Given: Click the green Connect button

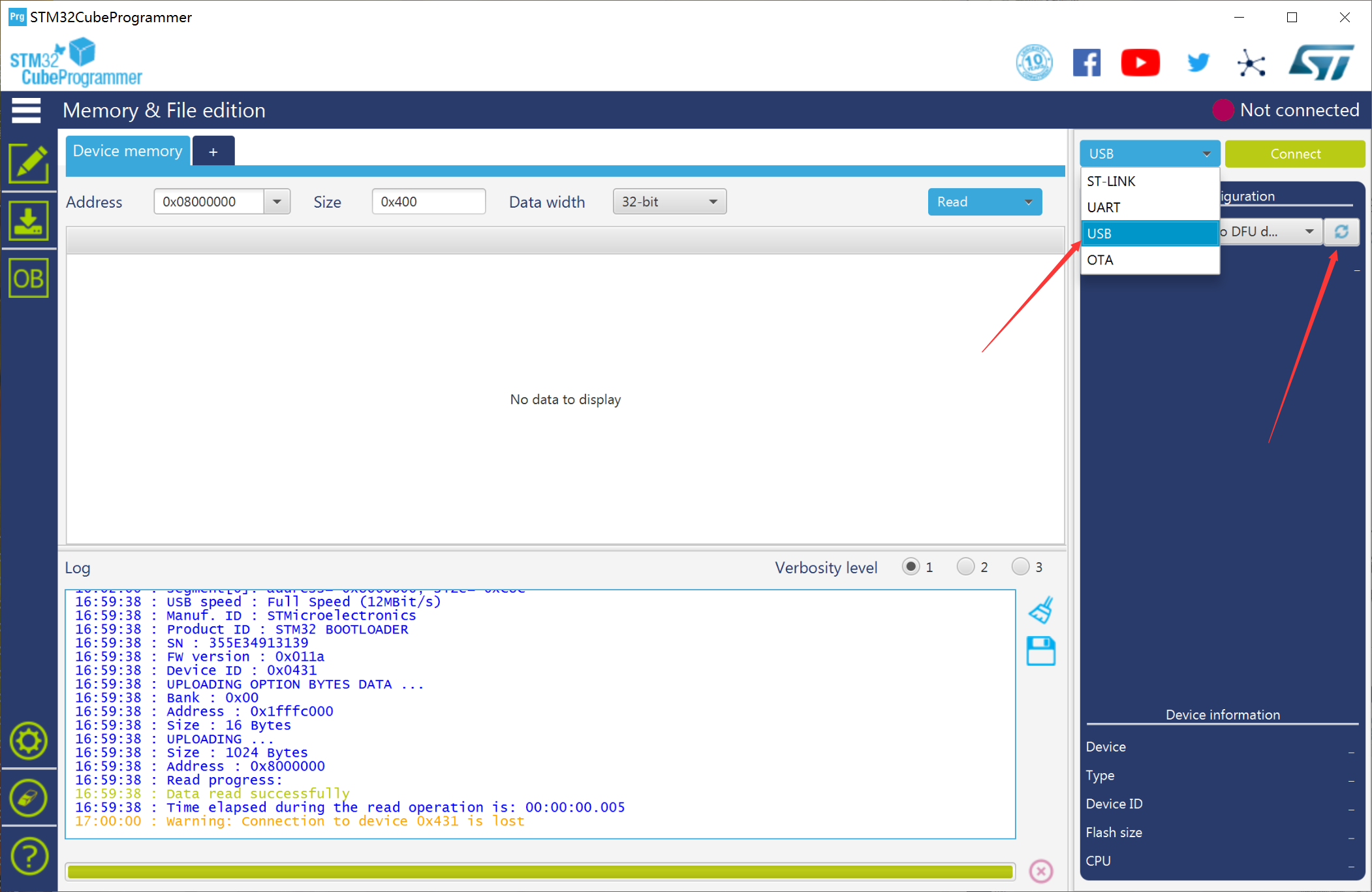Looking at the screenshot, I should 1294,154.
